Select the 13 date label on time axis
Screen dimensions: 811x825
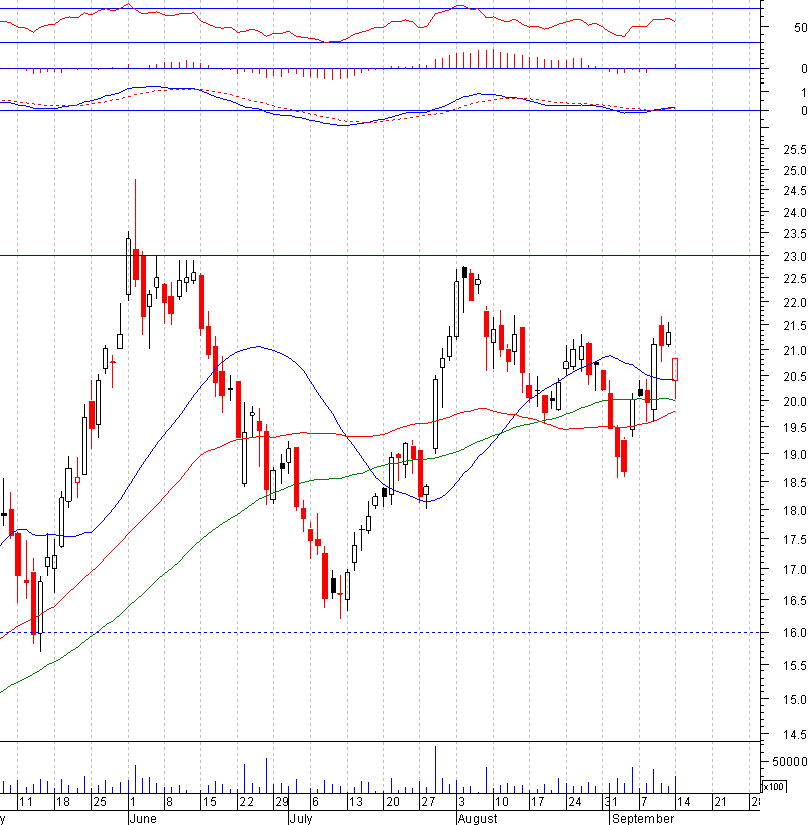tap(356, 802)
